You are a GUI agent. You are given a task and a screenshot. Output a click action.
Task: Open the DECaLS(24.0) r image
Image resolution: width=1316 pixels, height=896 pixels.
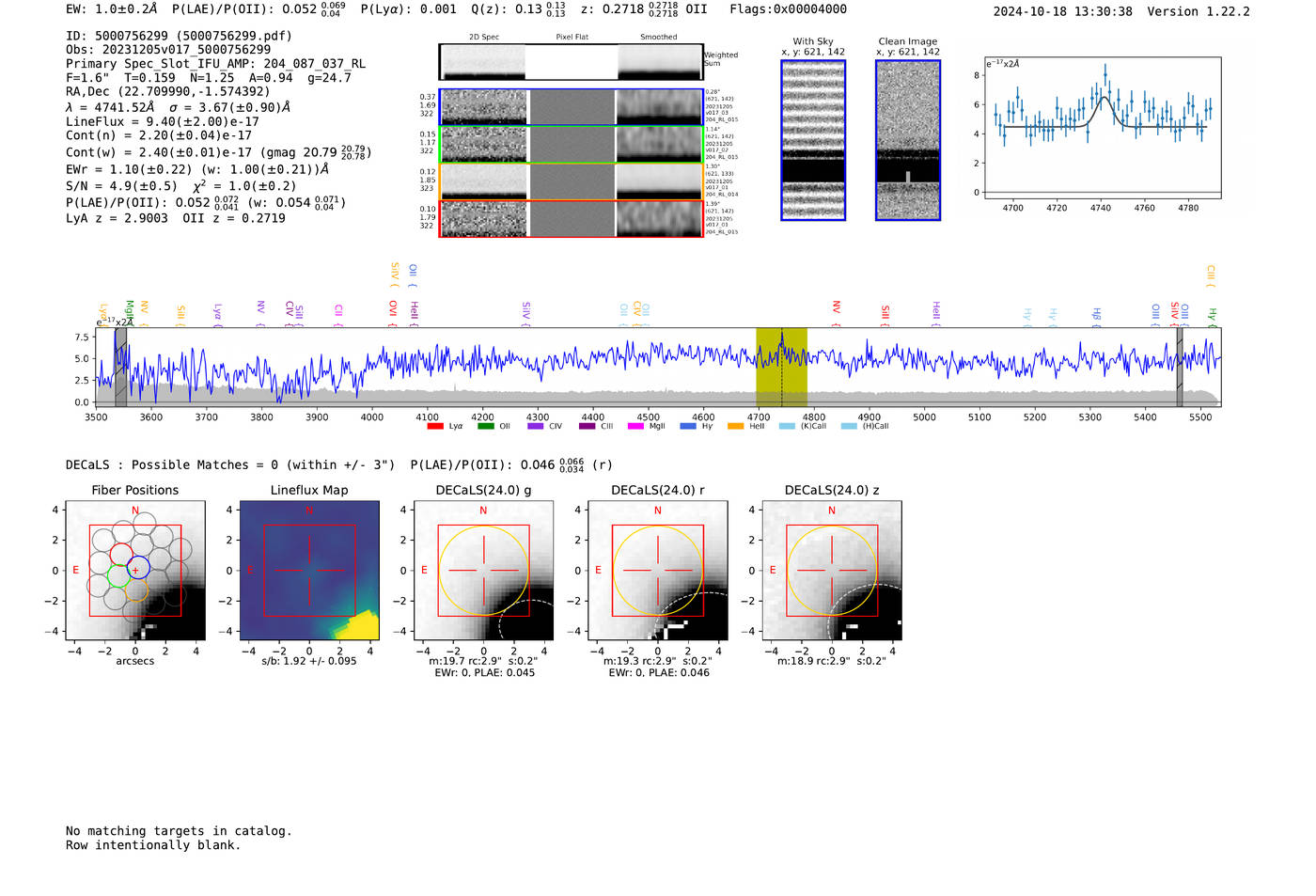tap(658, 571)
